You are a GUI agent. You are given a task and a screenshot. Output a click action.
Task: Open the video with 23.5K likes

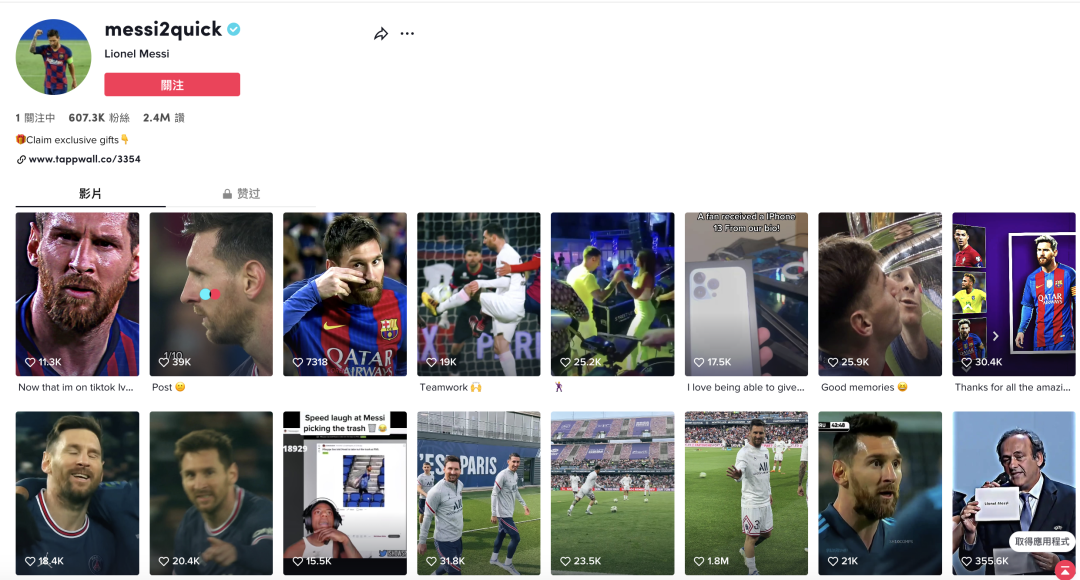tap(612, 493)
